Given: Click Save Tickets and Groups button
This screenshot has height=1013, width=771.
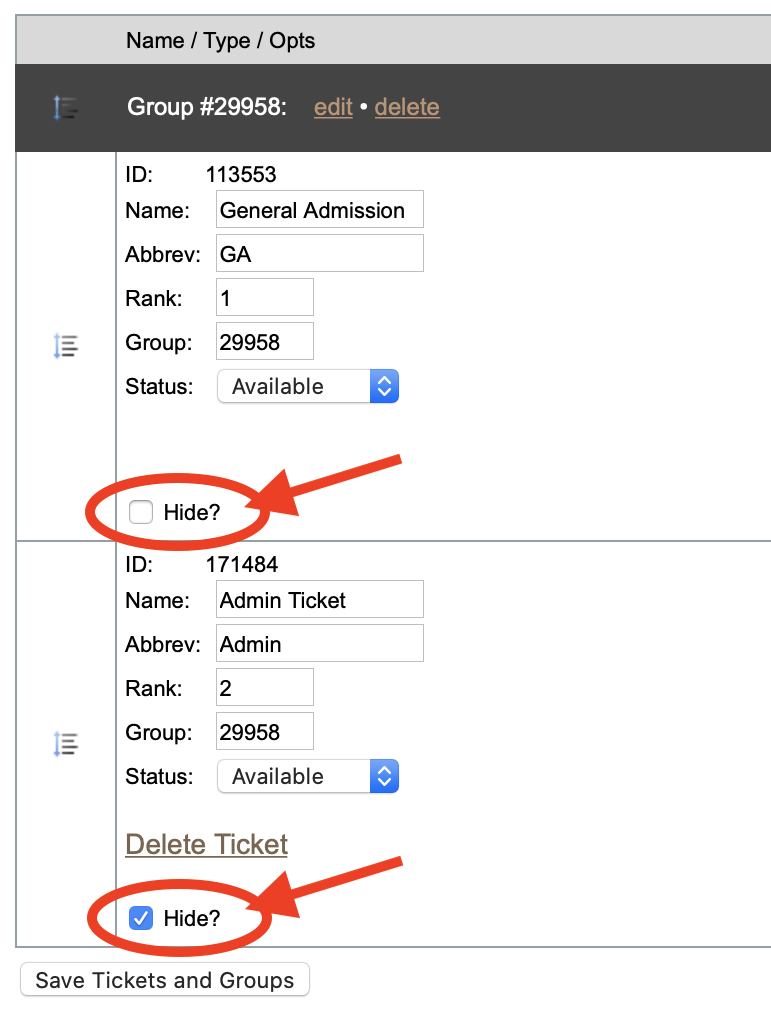Looking at the screenshot, I should coord(165,979).
